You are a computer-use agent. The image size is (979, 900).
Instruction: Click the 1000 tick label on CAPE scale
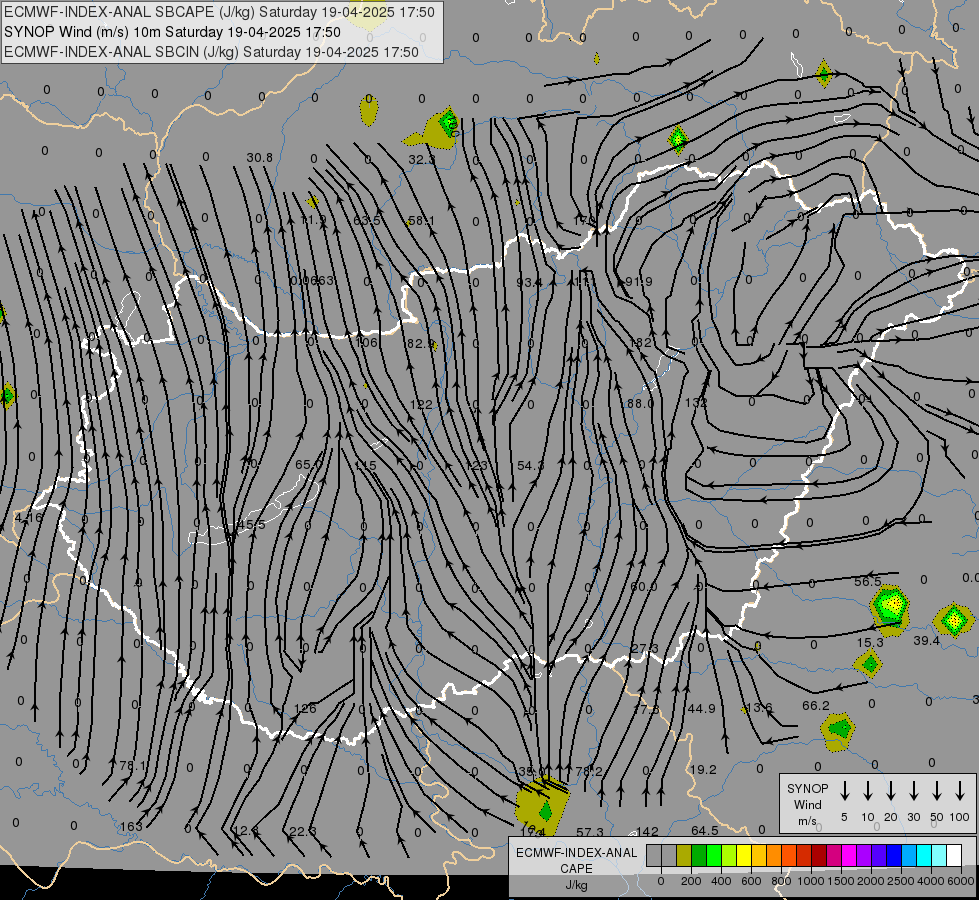811,881
